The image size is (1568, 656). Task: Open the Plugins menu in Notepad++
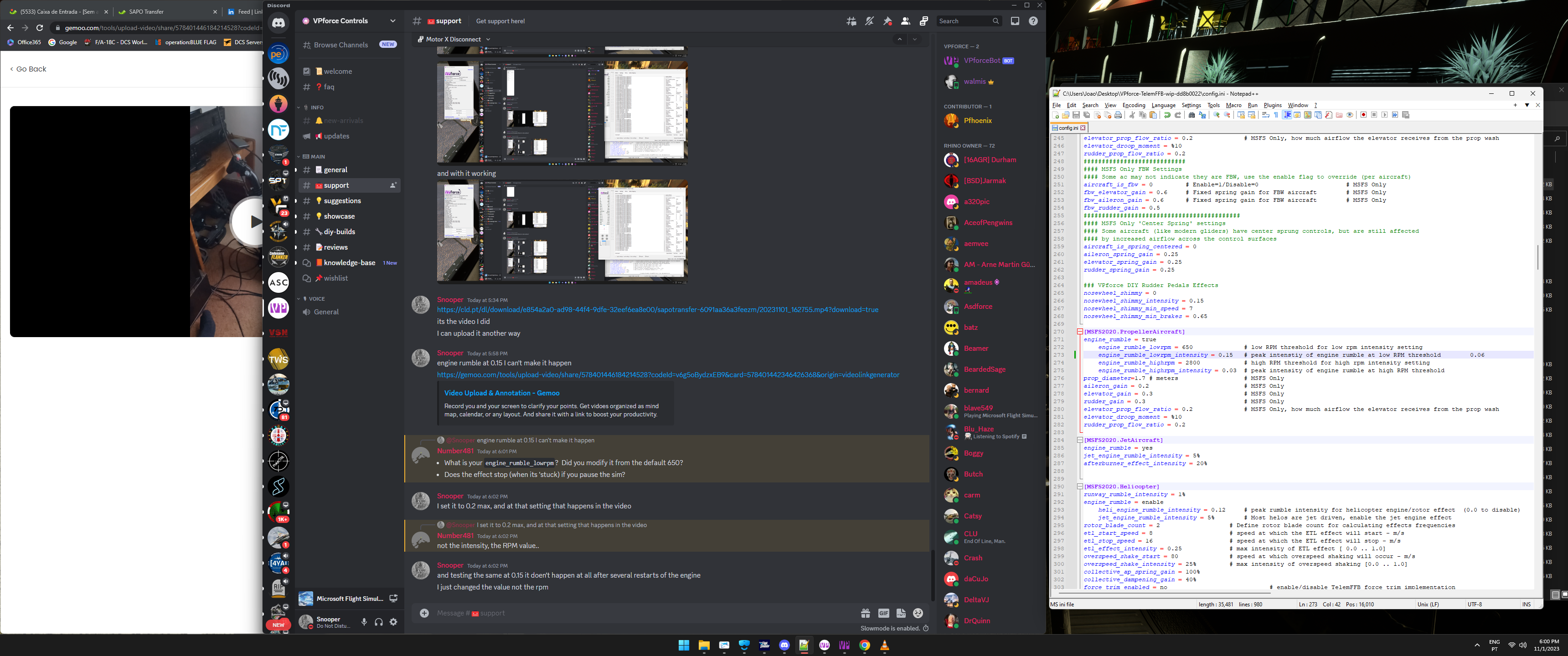(x=1272, y=105)
